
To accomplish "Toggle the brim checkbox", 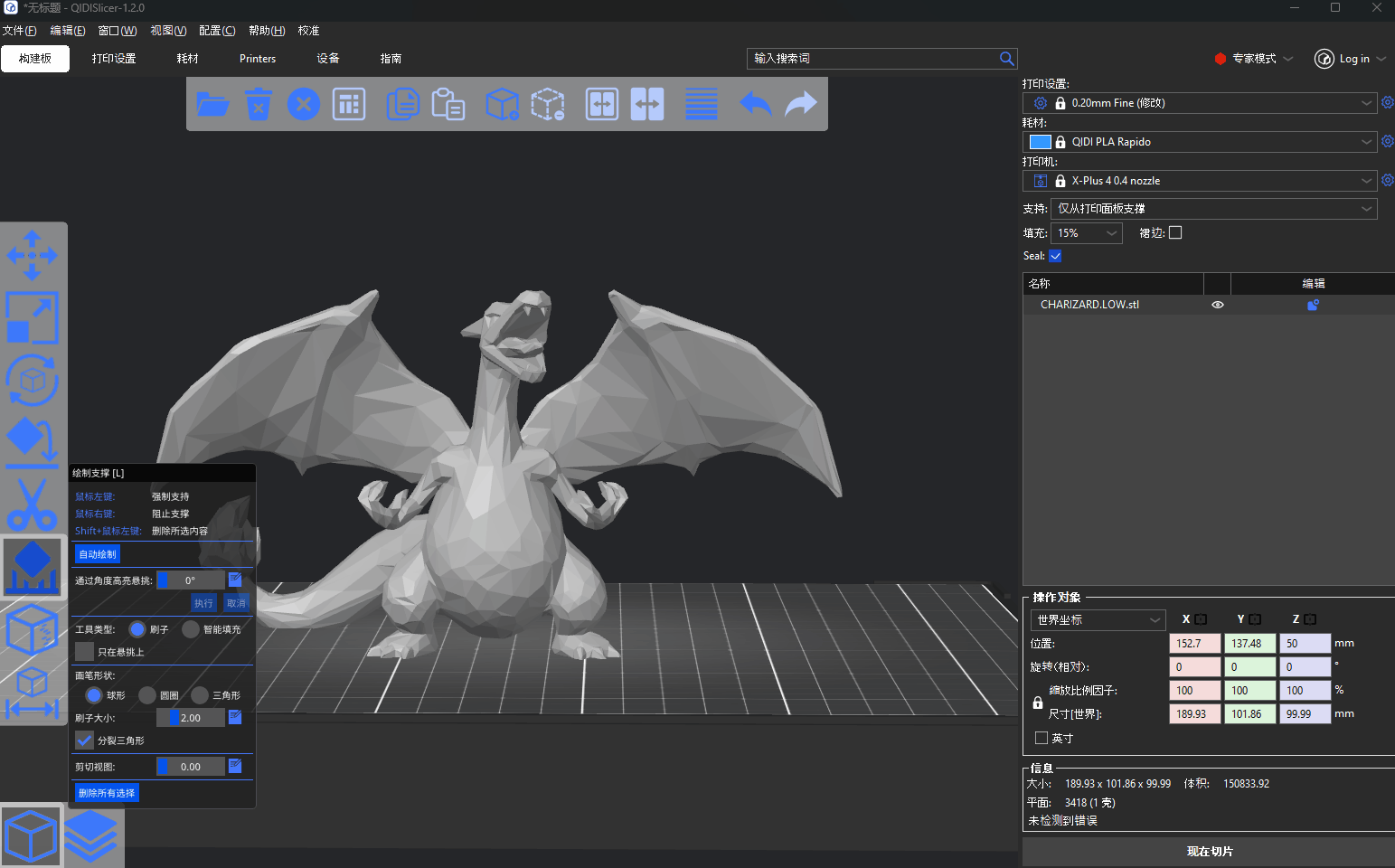I will [x=1175, y=232].
